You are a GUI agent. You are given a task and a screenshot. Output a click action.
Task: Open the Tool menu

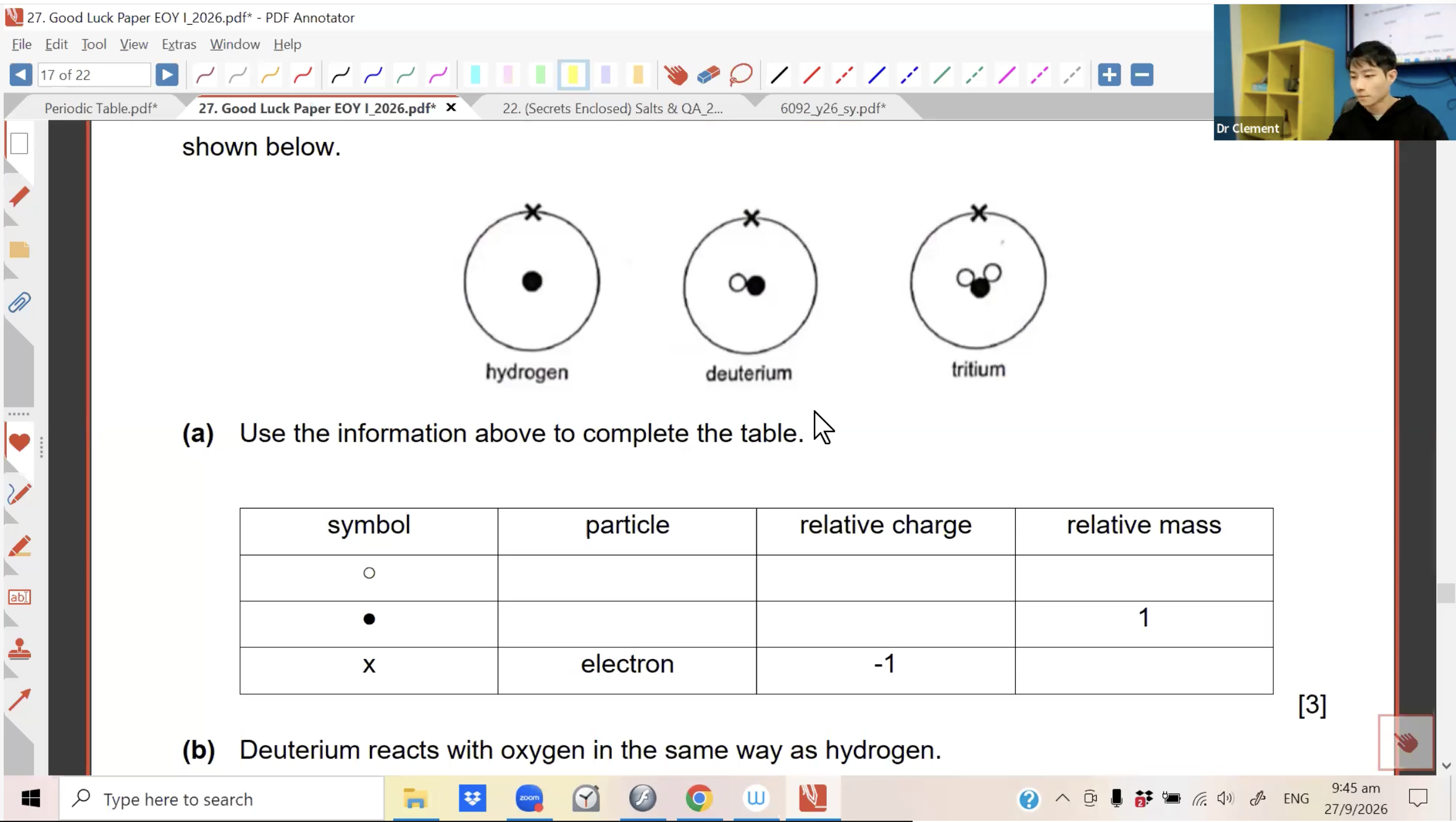[94, 44]
